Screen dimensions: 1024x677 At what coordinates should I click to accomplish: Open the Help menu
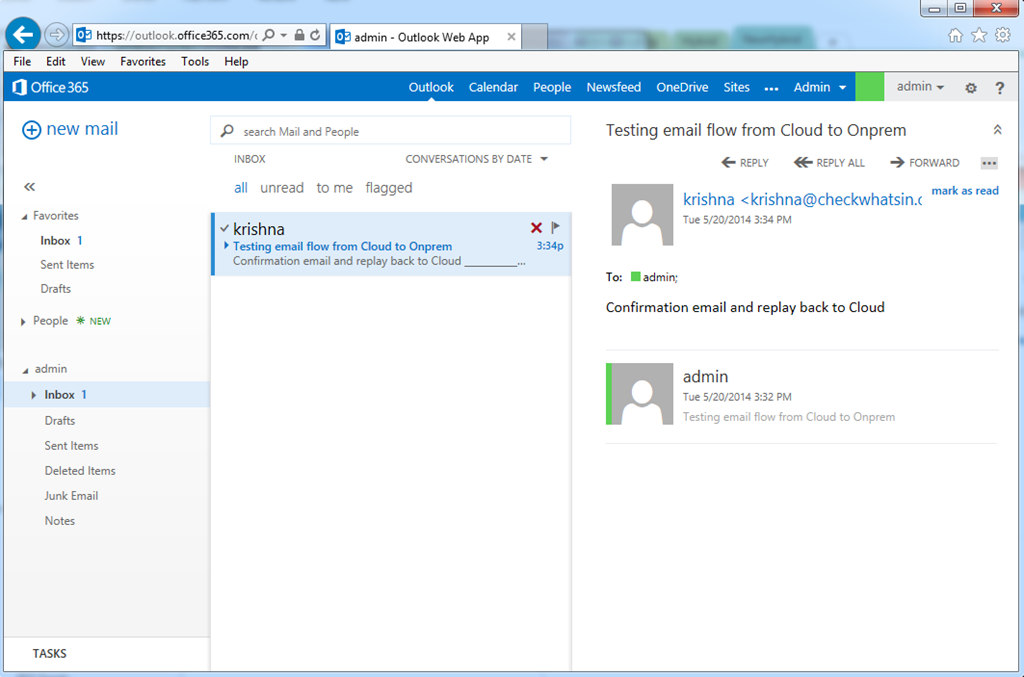pyautogui.click(x=236, y=61)
